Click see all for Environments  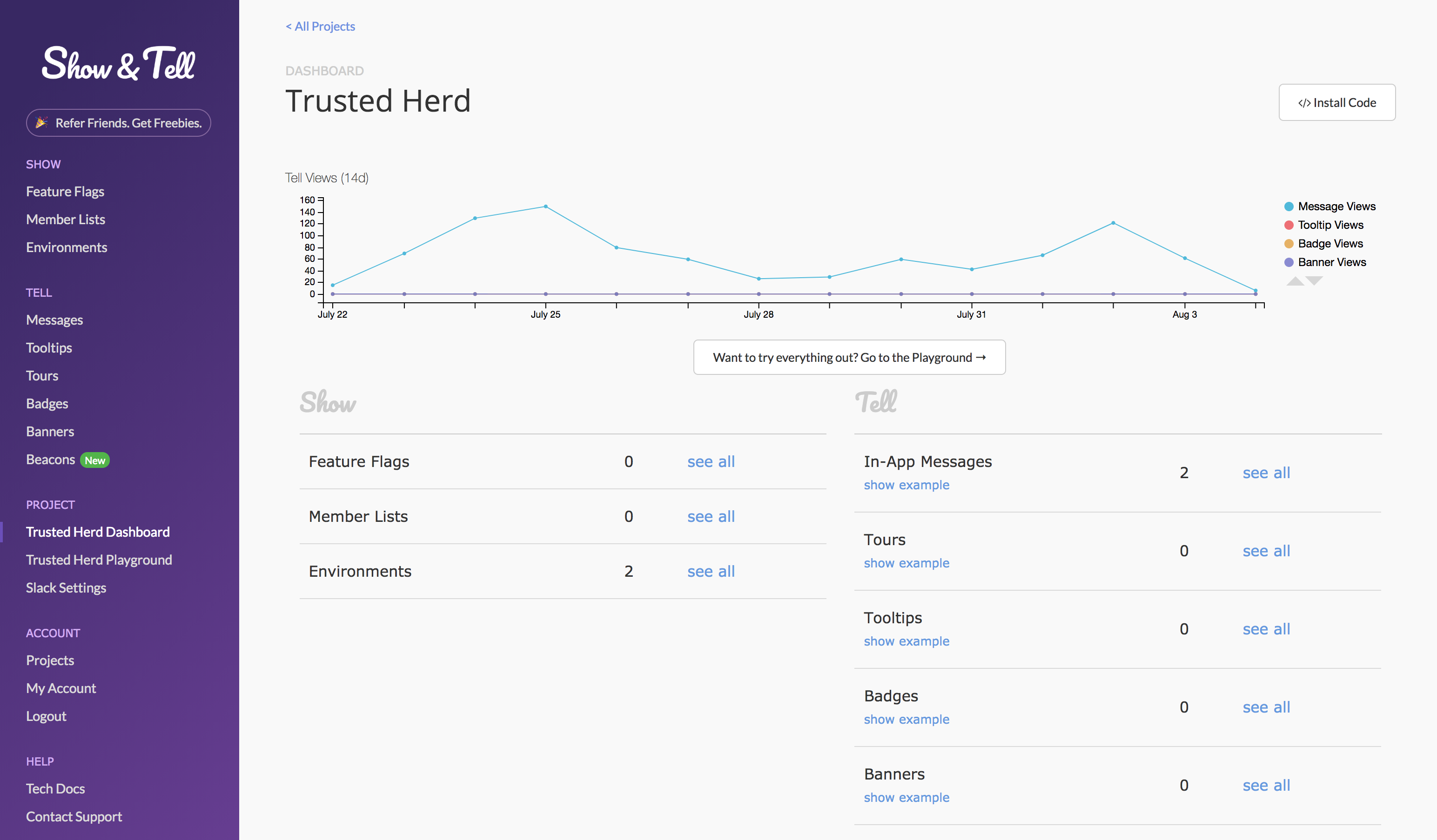point(711,571)
